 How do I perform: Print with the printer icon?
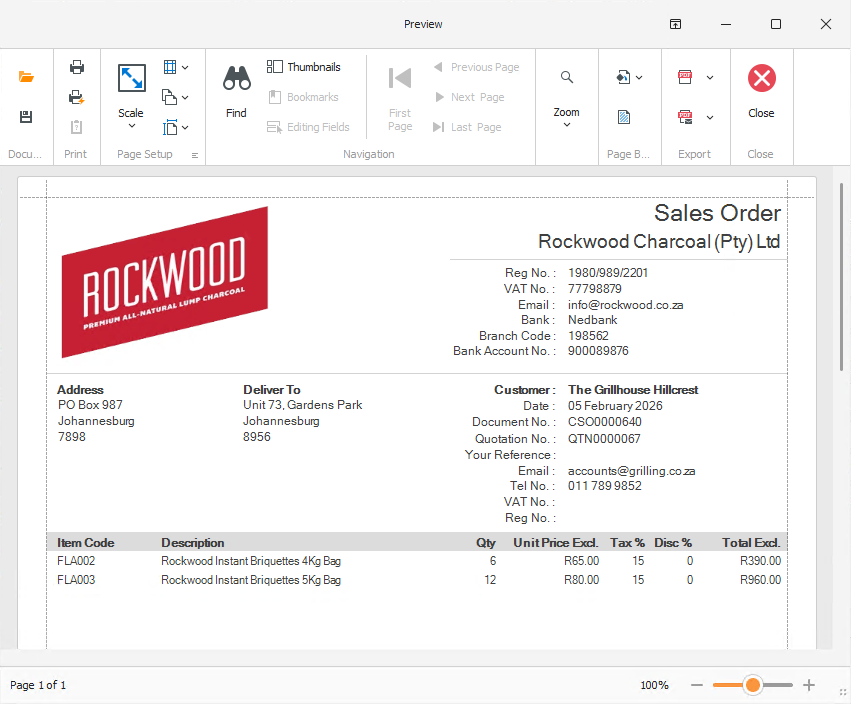(77, 67)
